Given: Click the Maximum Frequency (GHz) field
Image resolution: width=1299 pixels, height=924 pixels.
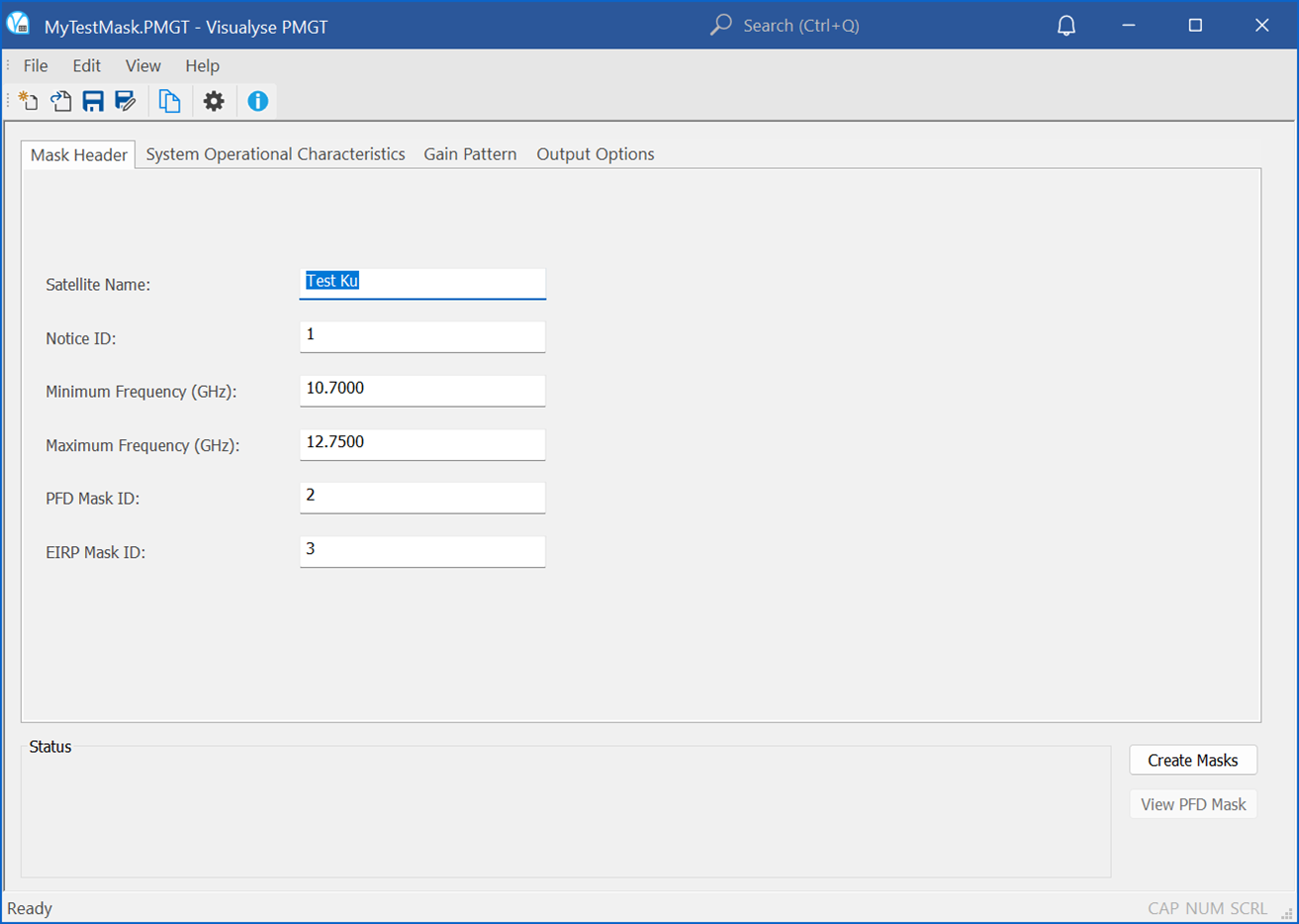Looking at the screenshot, I should pos(422,443).
